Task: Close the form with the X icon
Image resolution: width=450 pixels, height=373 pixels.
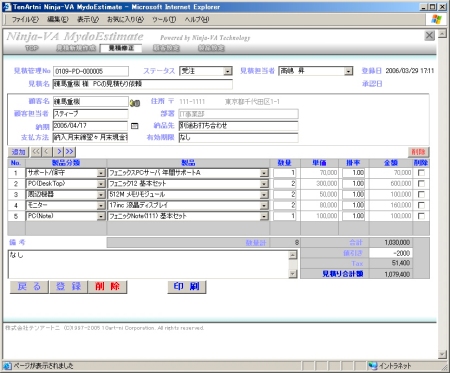Action: coord(429,36)
